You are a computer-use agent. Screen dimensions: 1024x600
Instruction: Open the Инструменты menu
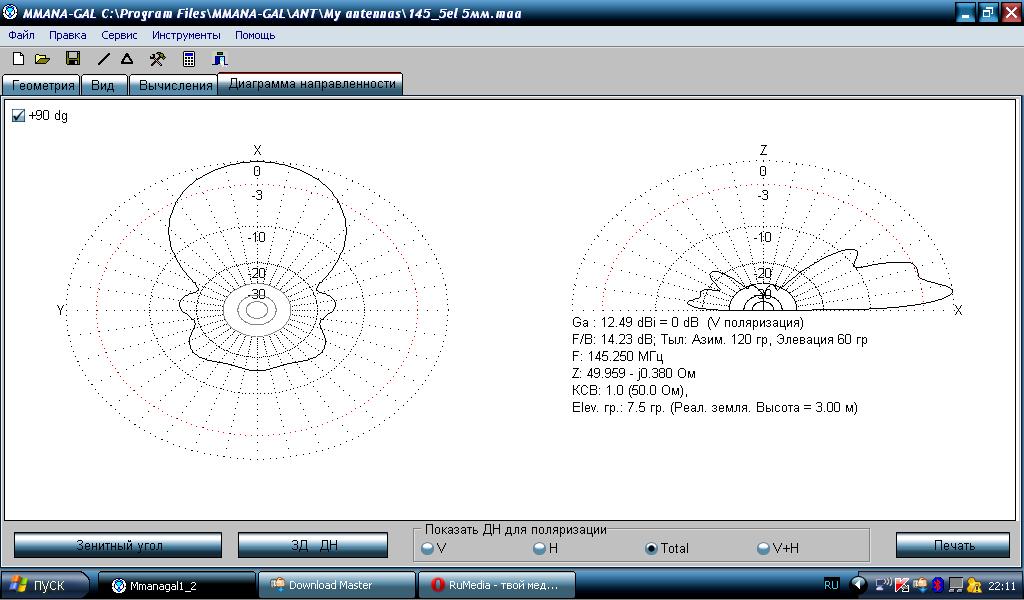186,35
